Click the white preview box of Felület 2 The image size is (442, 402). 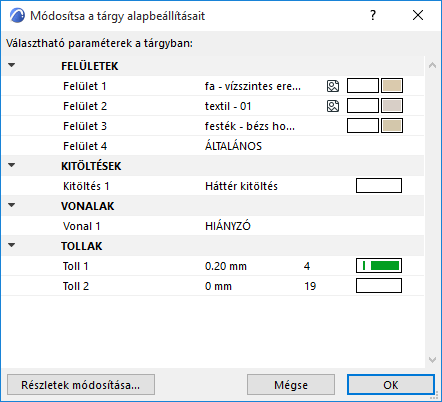pyautogui.click(x=363, y=106)
